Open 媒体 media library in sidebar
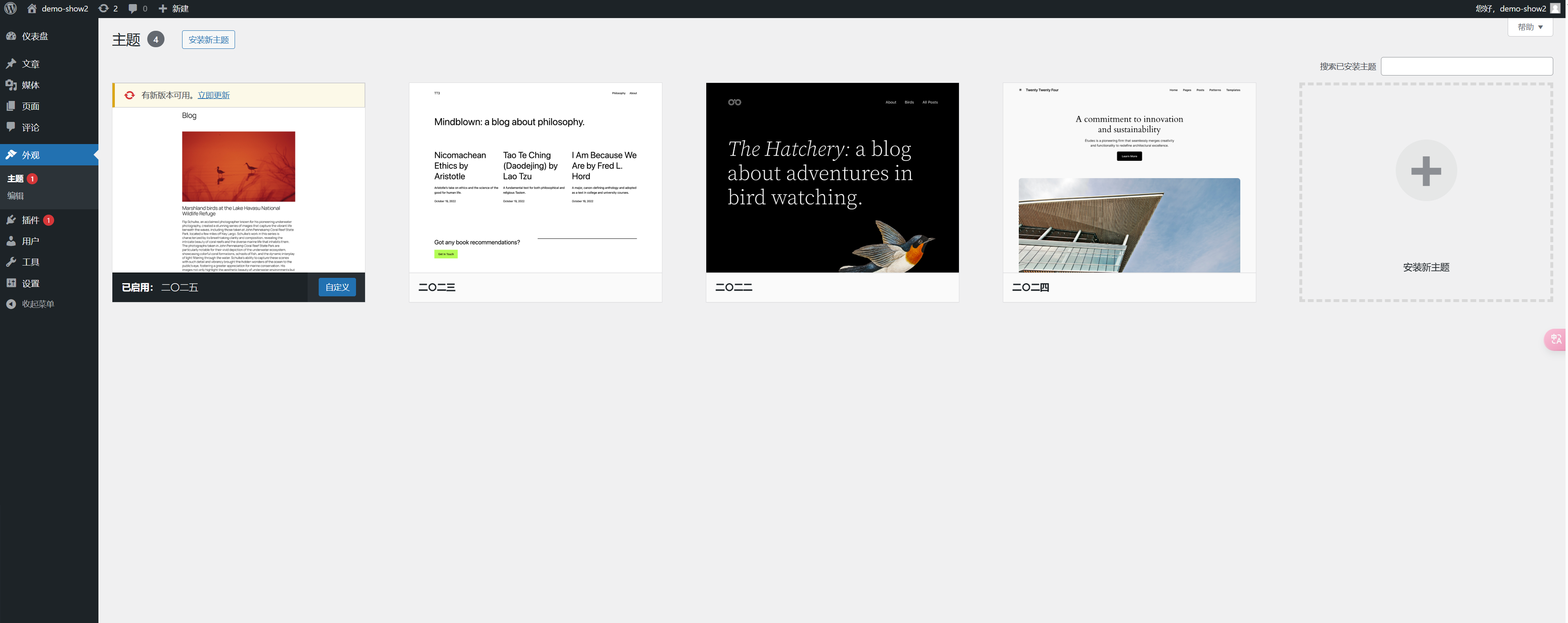1568x623 pixels. click(x=30, y=85)
